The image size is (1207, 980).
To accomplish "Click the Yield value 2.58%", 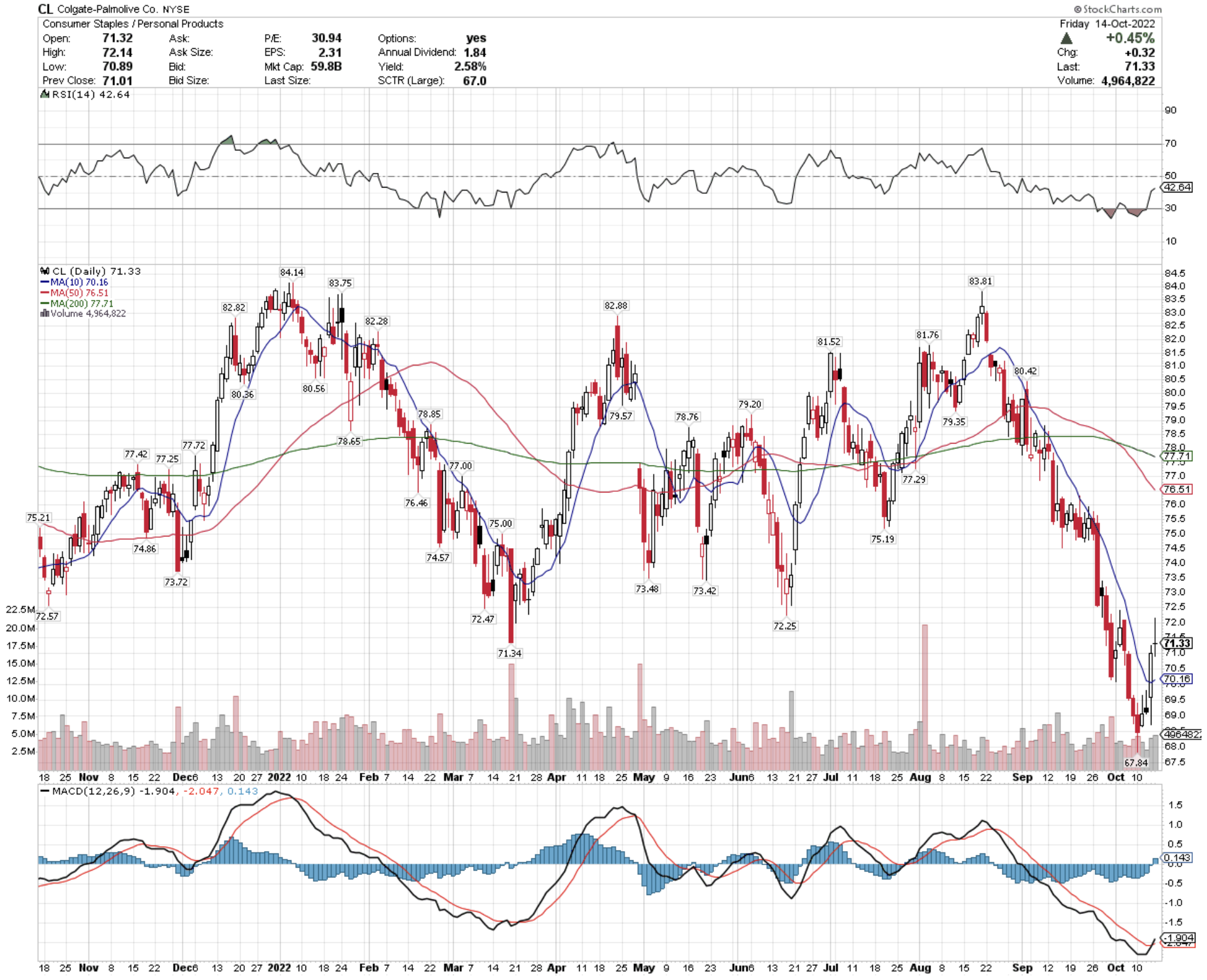I will (470, 67).
